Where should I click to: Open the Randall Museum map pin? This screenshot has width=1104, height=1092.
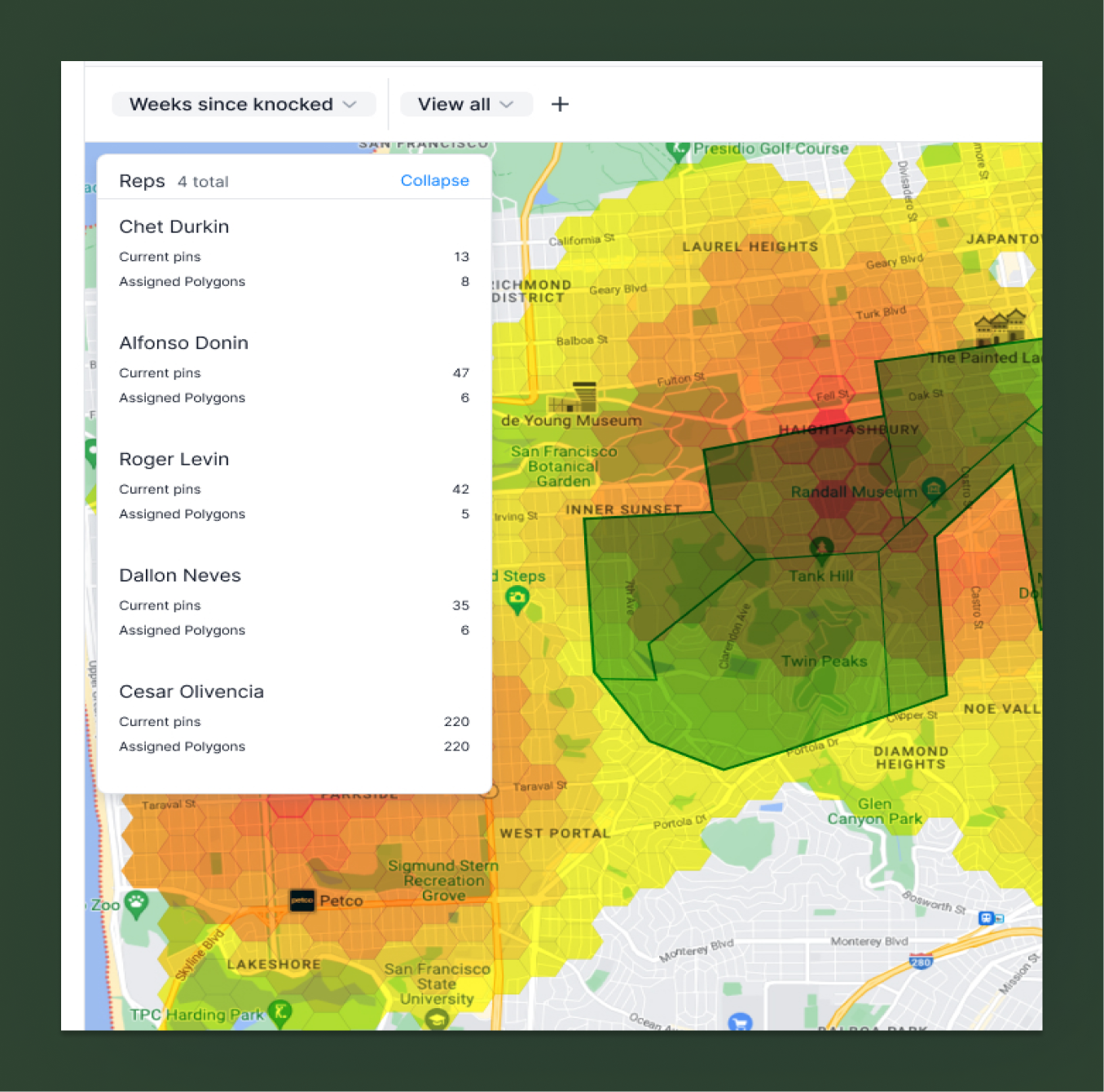pyautogui.click(x=933, y=490)
